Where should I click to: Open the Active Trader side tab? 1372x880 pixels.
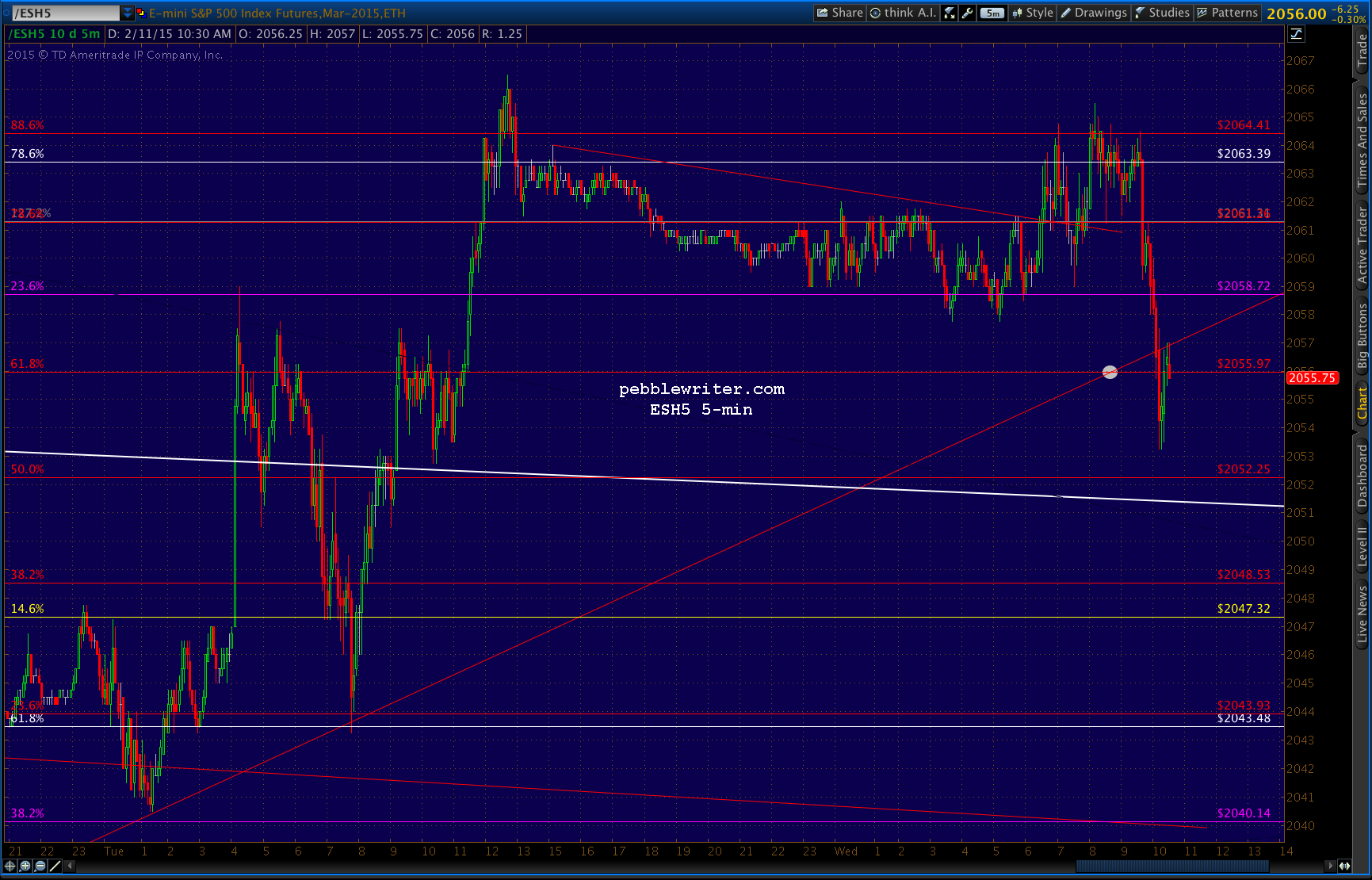tap(1362, 245)
